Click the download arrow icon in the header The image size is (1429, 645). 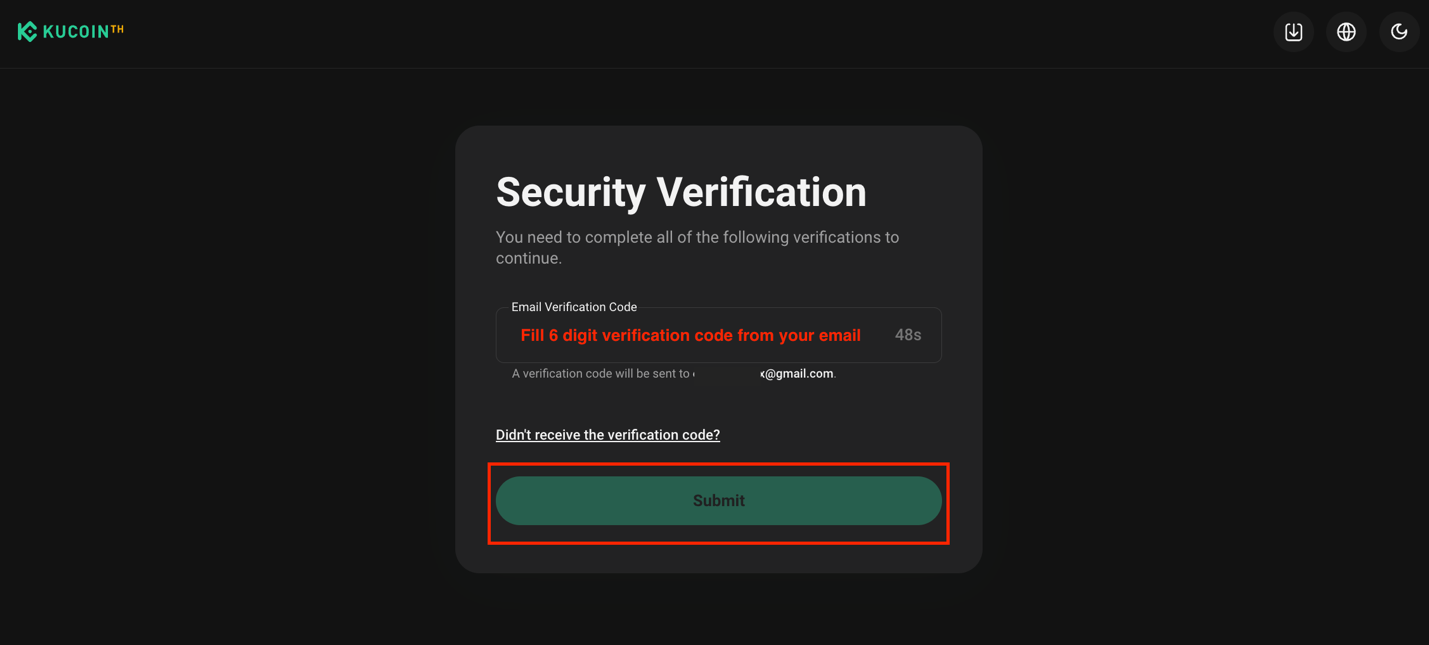1293,31
